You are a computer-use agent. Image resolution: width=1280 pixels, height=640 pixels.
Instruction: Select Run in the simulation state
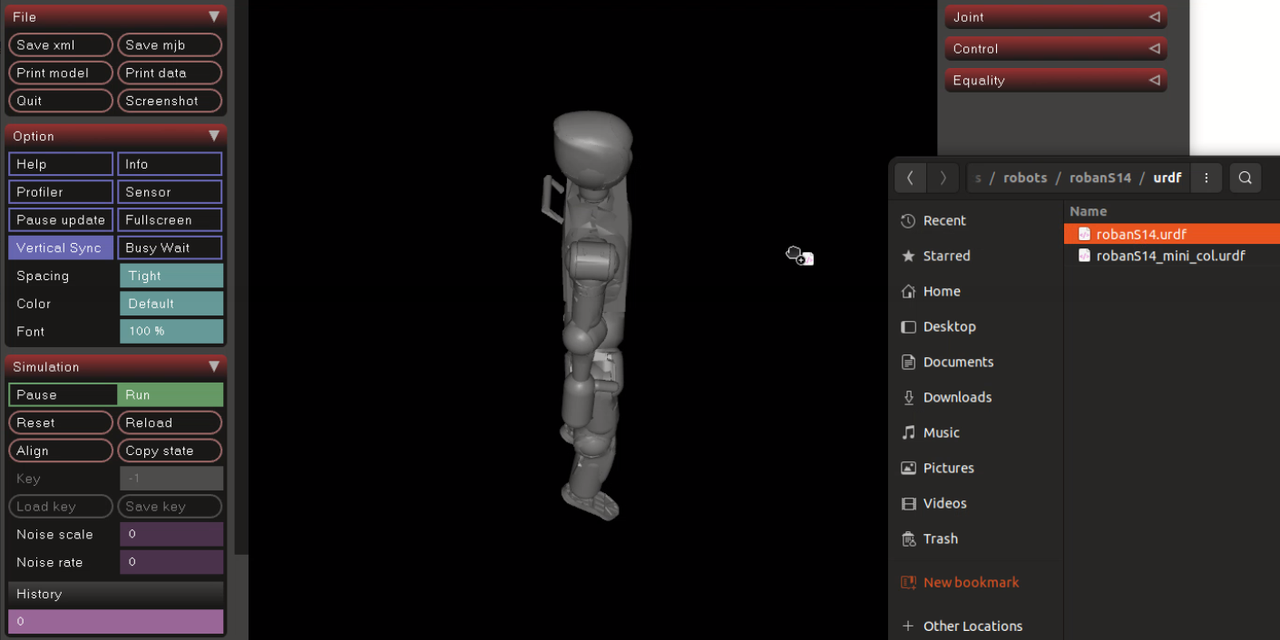[171, 395]
